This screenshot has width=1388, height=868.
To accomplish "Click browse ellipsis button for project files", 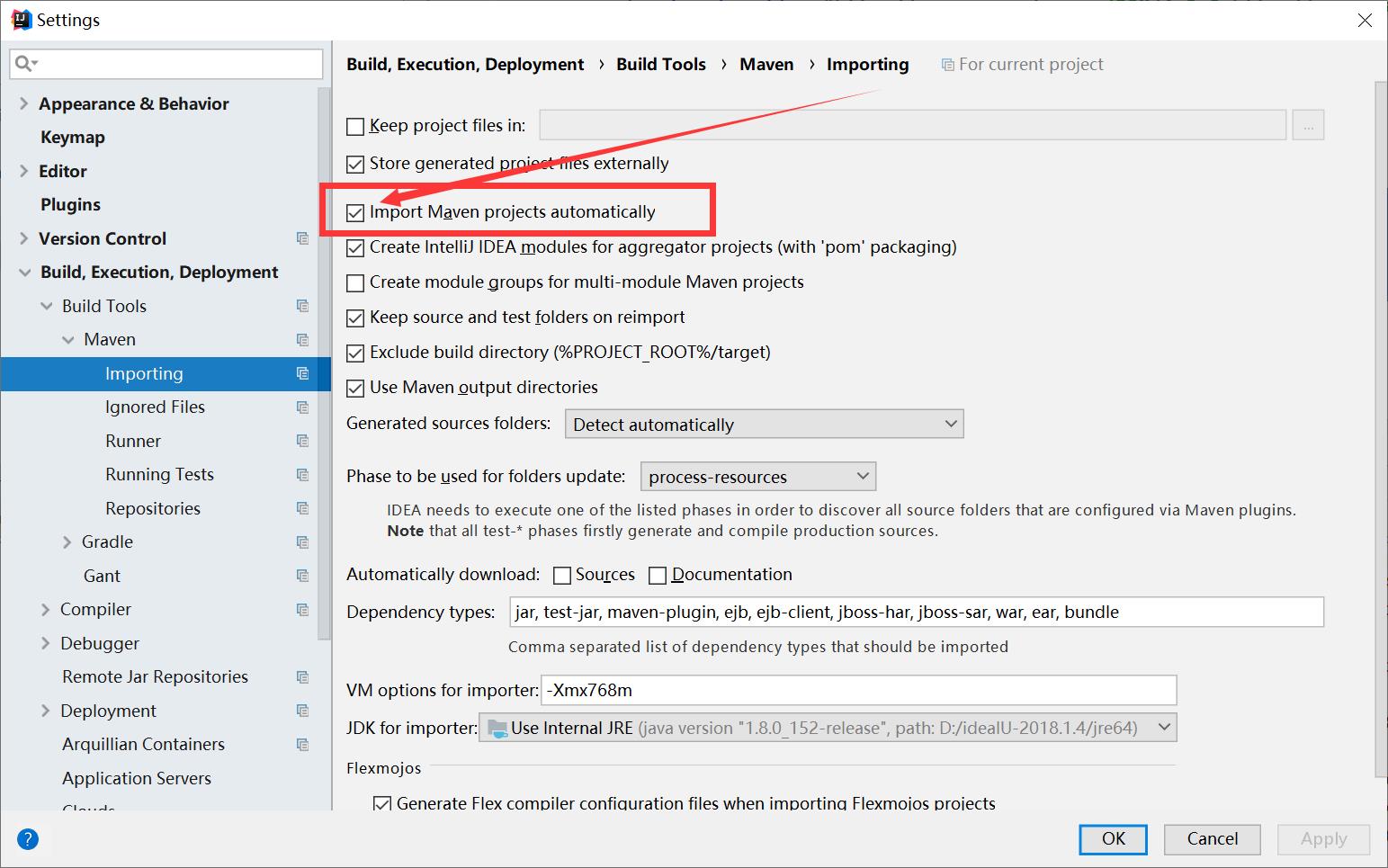I will pos(1308,125).
